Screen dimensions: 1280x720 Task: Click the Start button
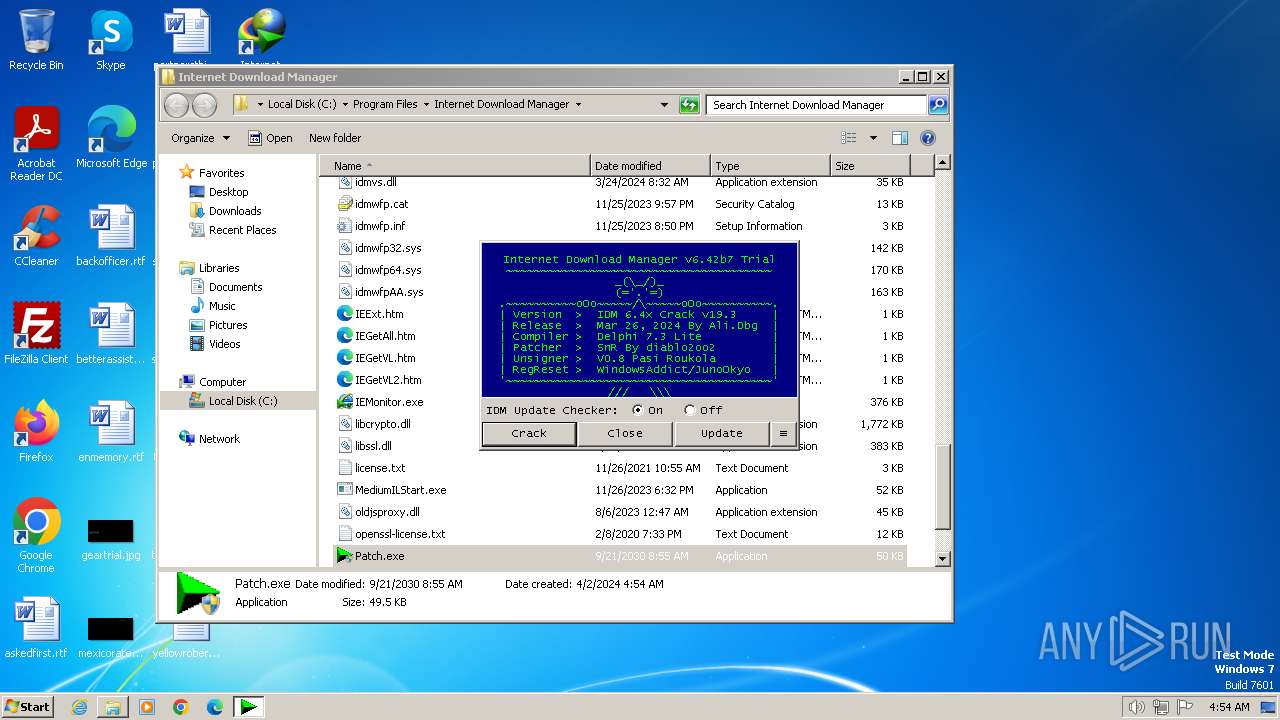[x=28, y=706]
